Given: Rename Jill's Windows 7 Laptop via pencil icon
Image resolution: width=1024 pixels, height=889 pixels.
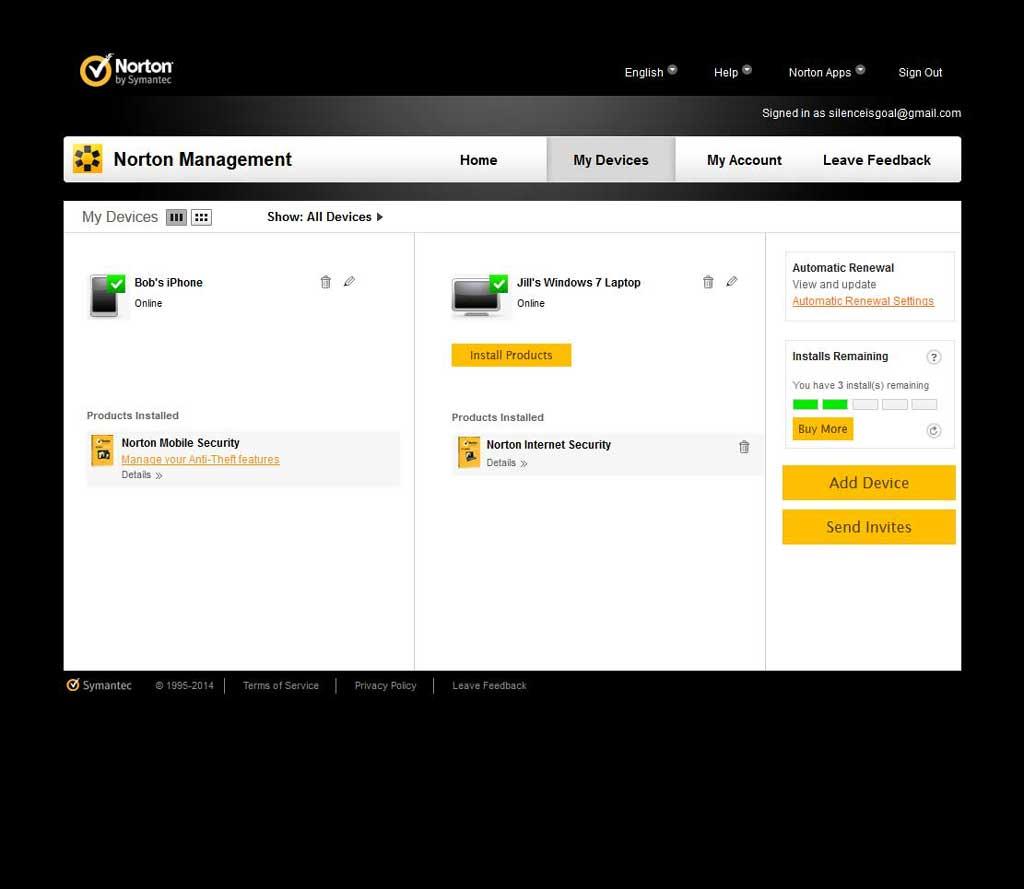Looking at the screenshot, I should 732,282.
